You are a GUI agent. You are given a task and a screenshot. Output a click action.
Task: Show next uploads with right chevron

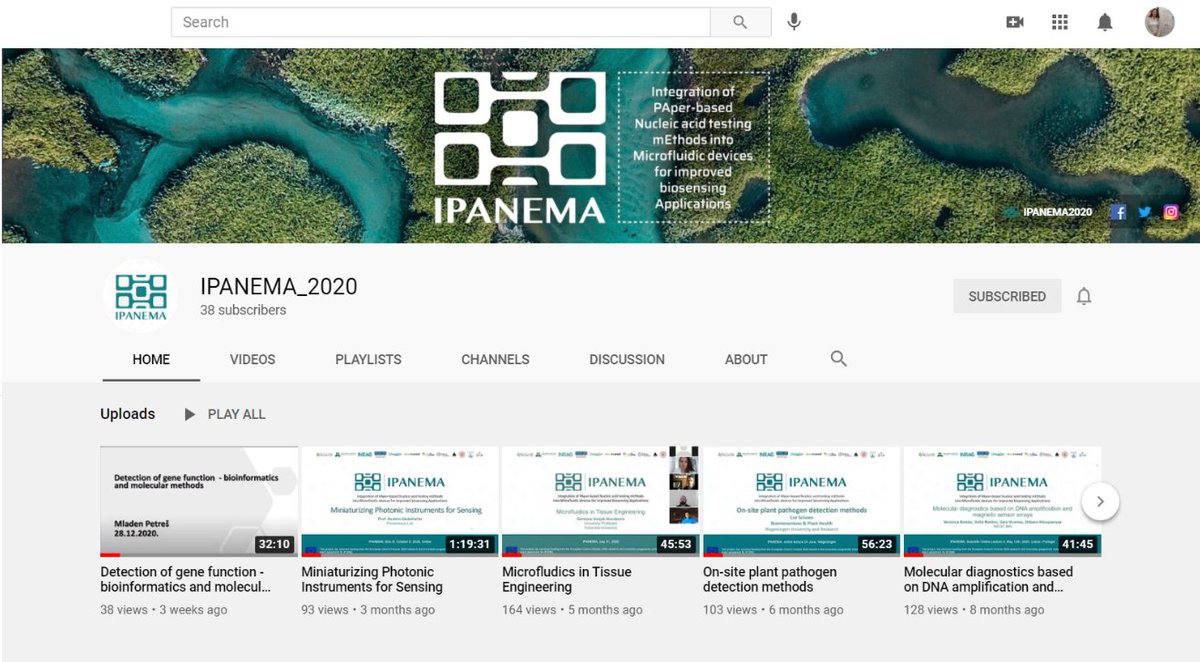pos(1100,501)
